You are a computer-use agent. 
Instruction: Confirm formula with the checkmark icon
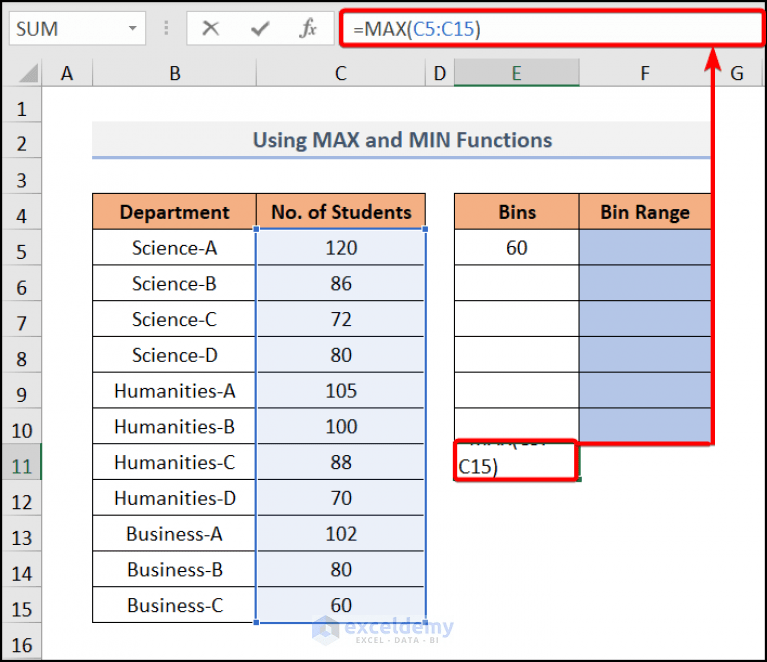tap(260, 28)
